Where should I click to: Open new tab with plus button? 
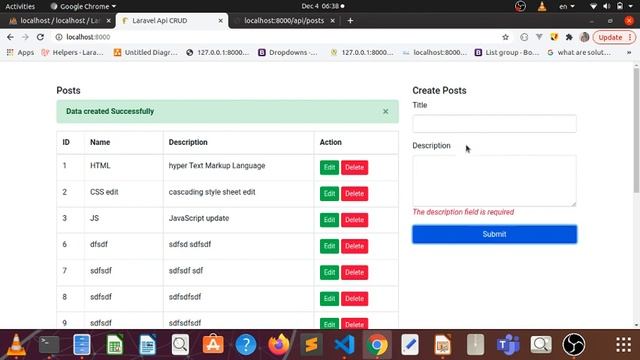[x=350, y=20]
